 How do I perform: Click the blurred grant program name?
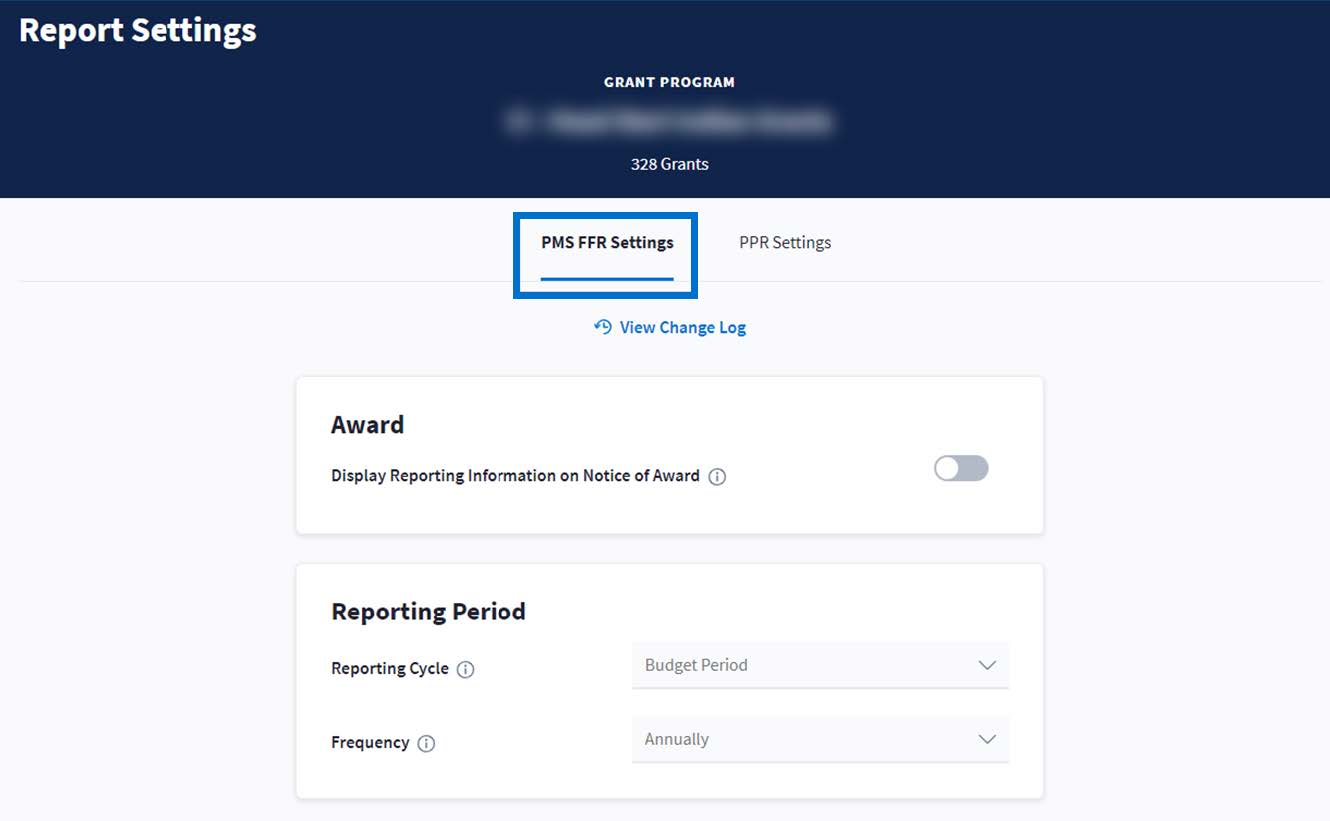tap(669, 122)
